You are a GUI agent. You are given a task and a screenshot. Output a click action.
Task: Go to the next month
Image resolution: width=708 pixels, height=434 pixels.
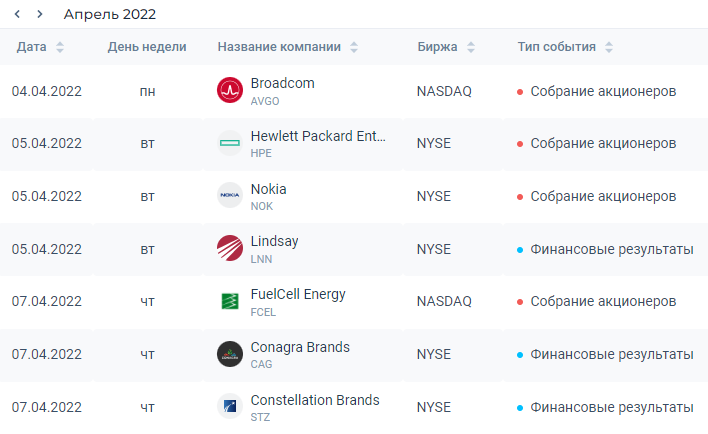click(39, 14)
